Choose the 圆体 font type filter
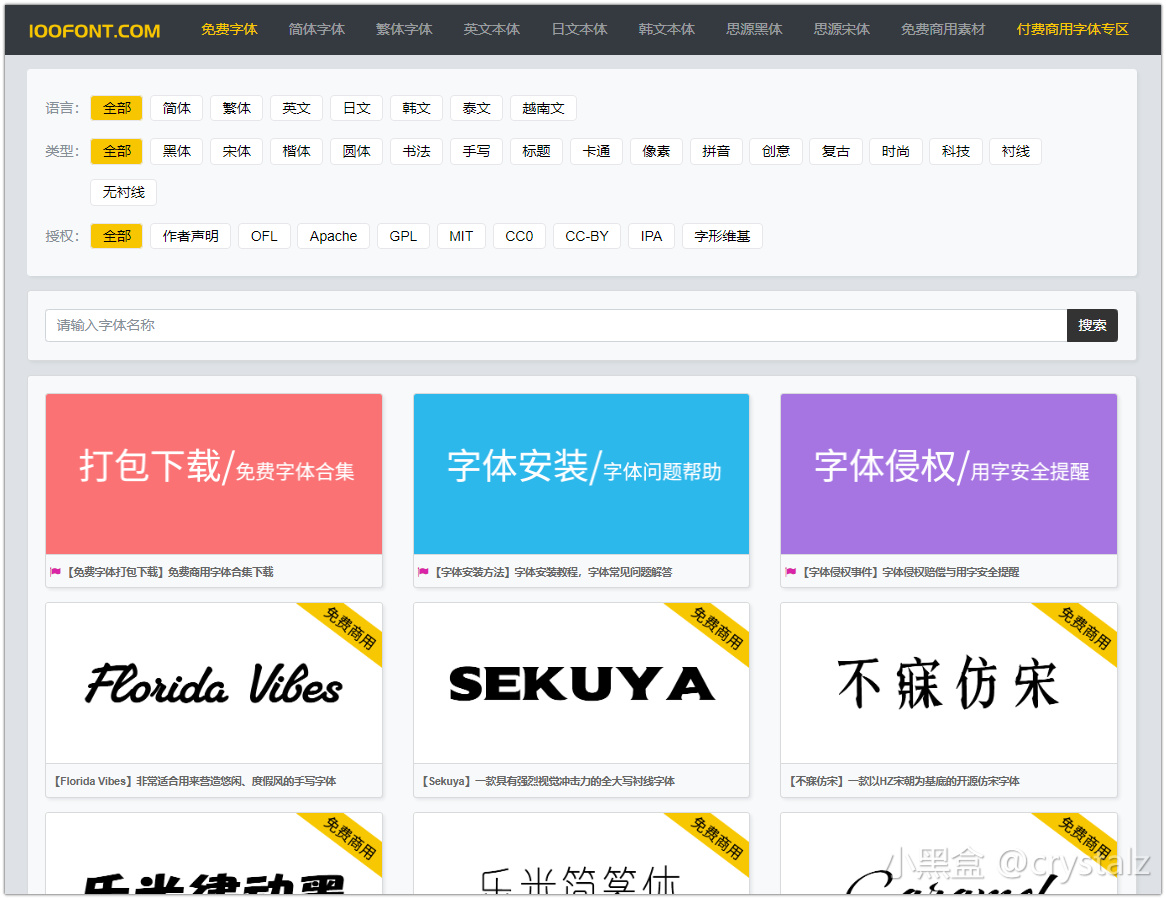The height and width of the screenshot is (899, 1166). 356,151
